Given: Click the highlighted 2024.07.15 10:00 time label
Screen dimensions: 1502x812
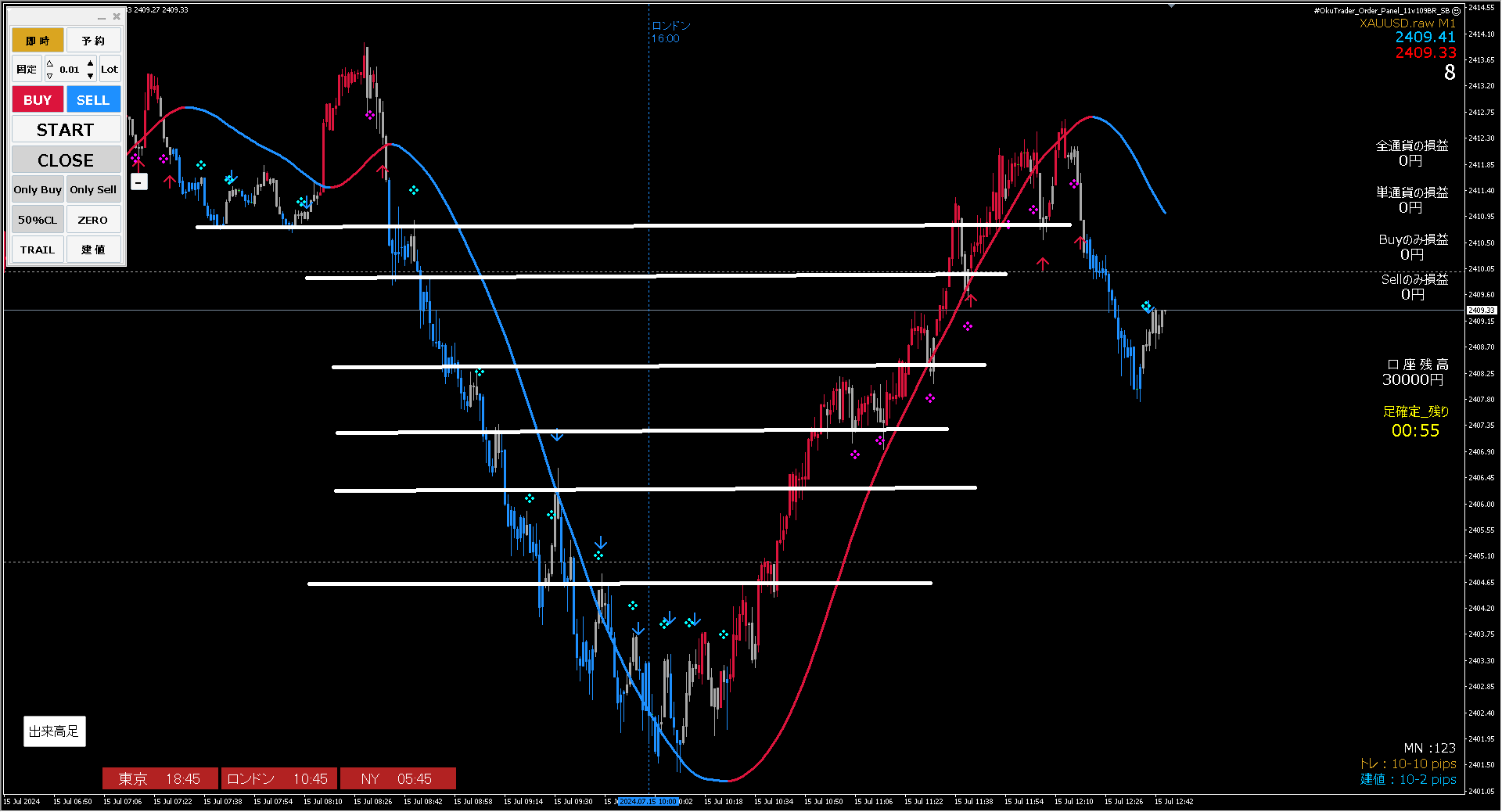Looking at the screenshot, I should (648, 802).
